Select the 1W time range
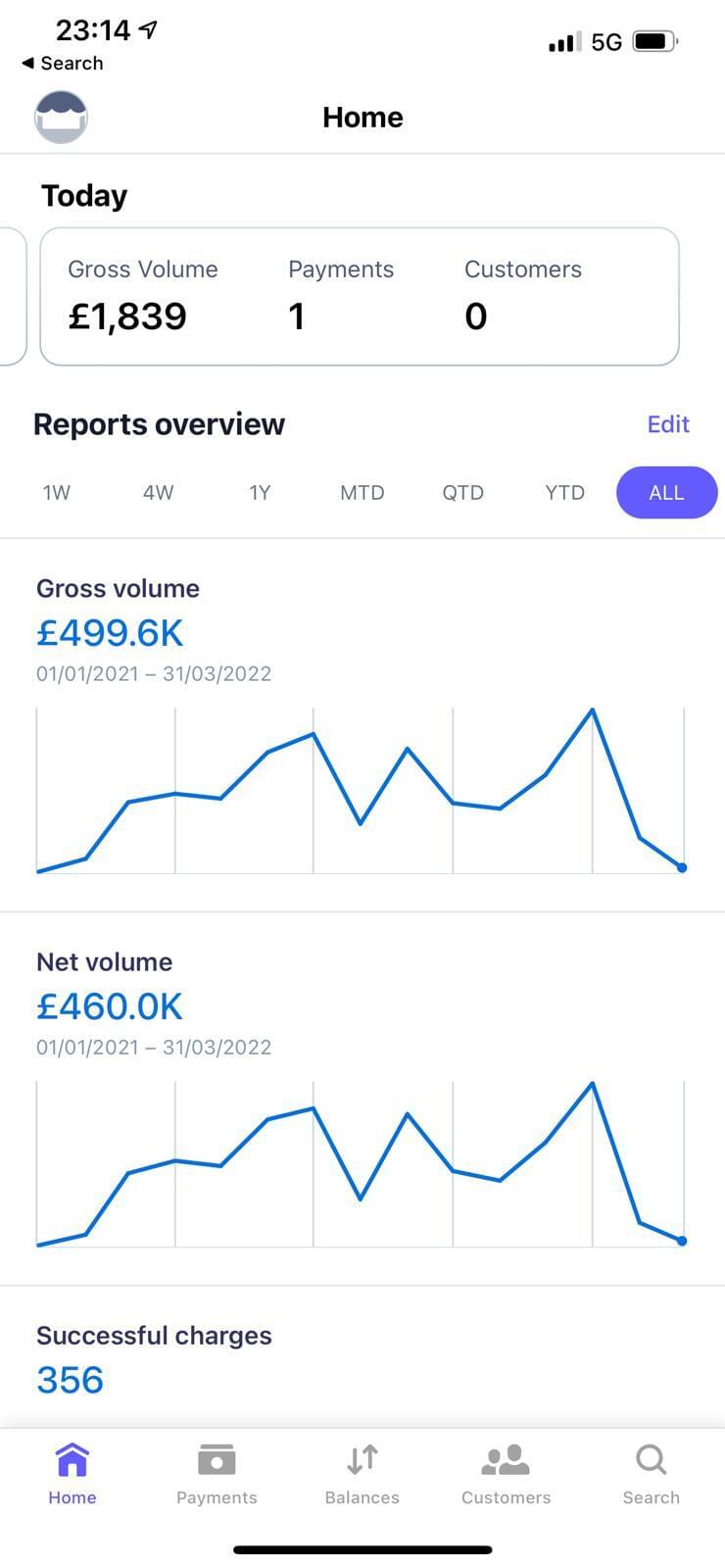This screenshot has height=1568, width=725. (57, 493)
